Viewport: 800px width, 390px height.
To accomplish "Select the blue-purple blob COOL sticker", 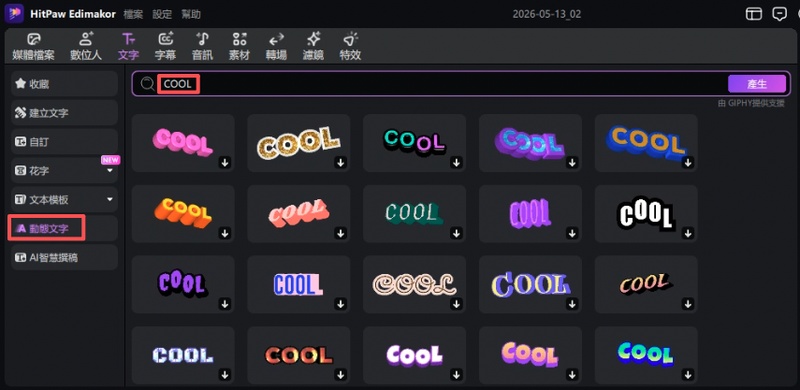I will click(530, 143).
